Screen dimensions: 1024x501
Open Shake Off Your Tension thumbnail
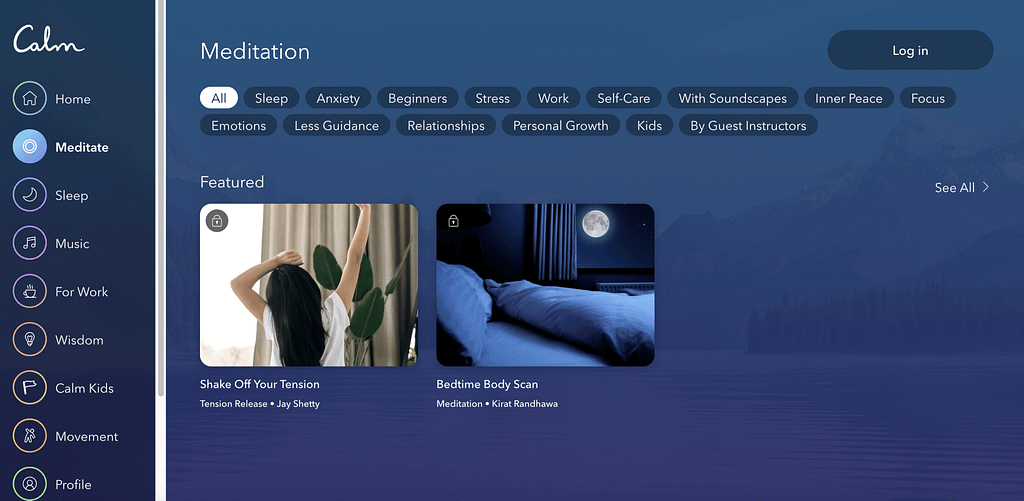(309, 285)
